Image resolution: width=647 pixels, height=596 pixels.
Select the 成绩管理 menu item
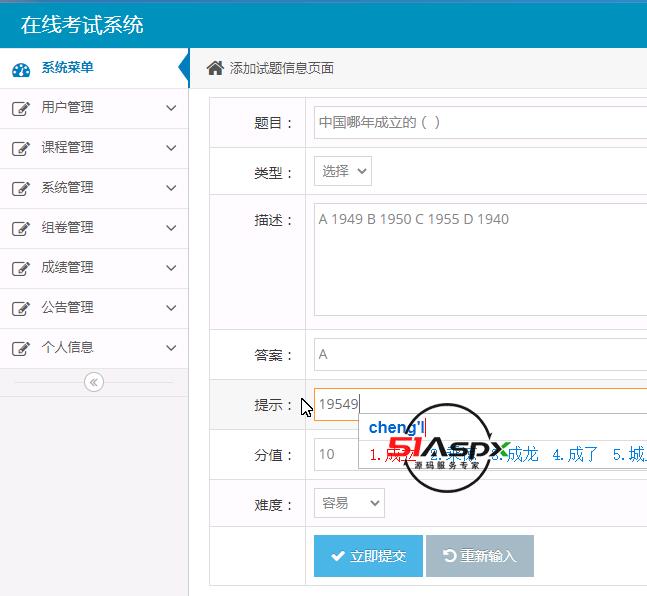[94, 268]
